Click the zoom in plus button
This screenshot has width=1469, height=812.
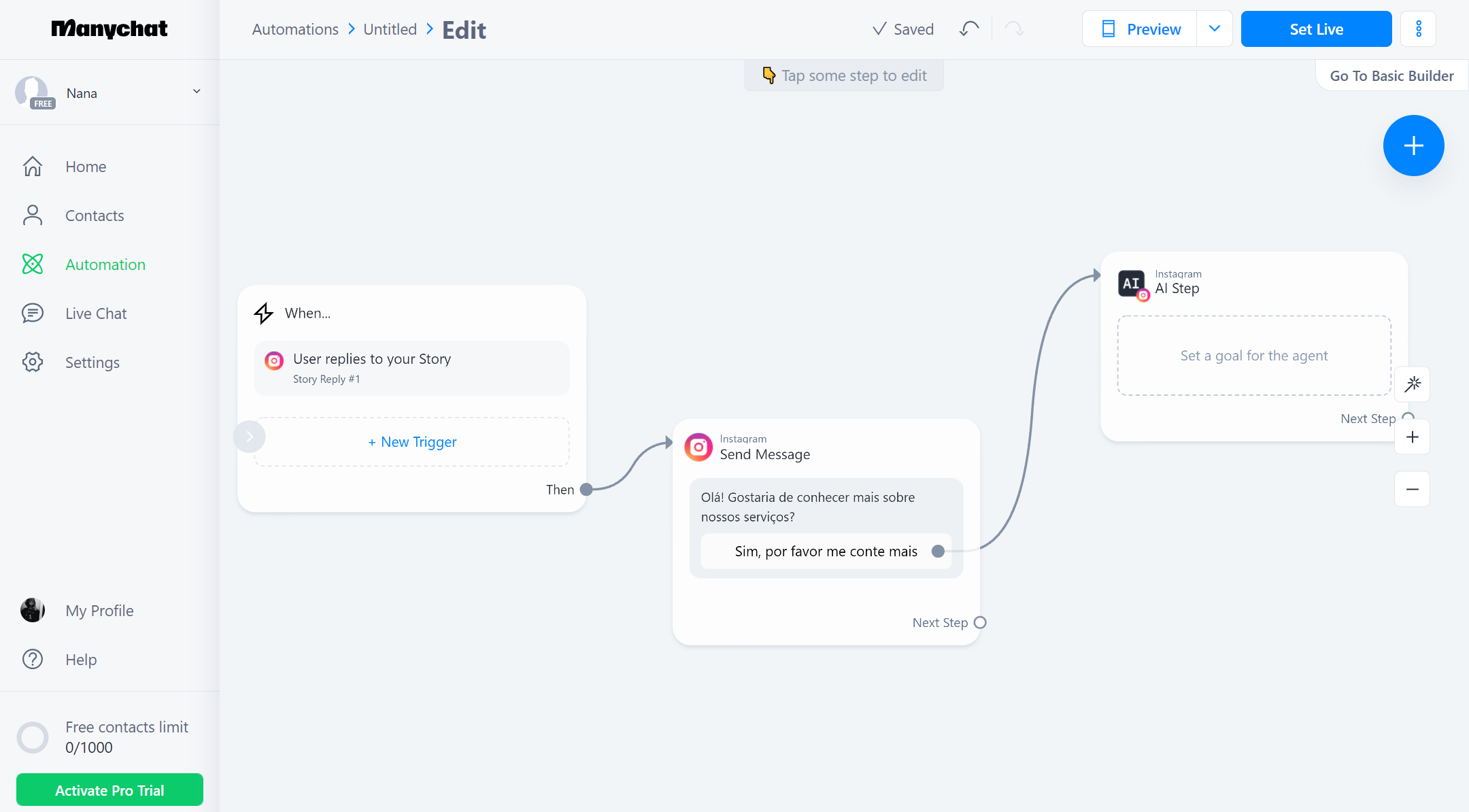click(1413, 437)
